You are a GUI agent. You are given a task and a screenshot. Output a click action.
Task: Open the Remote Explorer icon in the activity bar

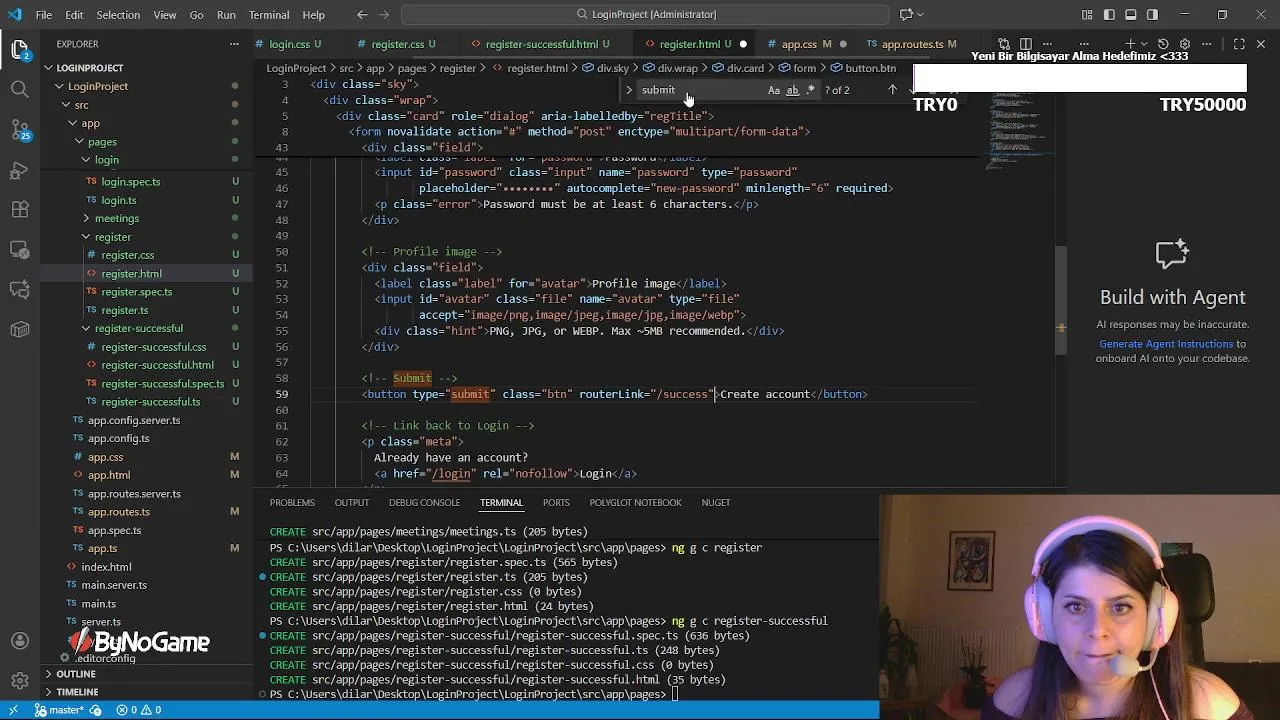[20, 250]
